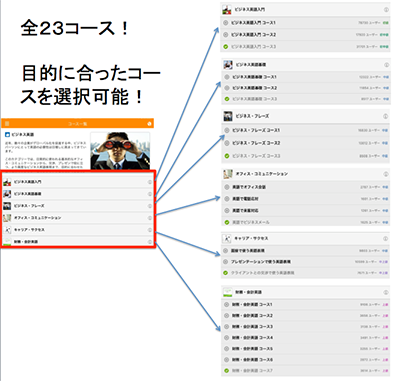Click the ビジネス英語入門 panel header thumbnail on the right
Viewport: 400px width, 381px height.
227,10
